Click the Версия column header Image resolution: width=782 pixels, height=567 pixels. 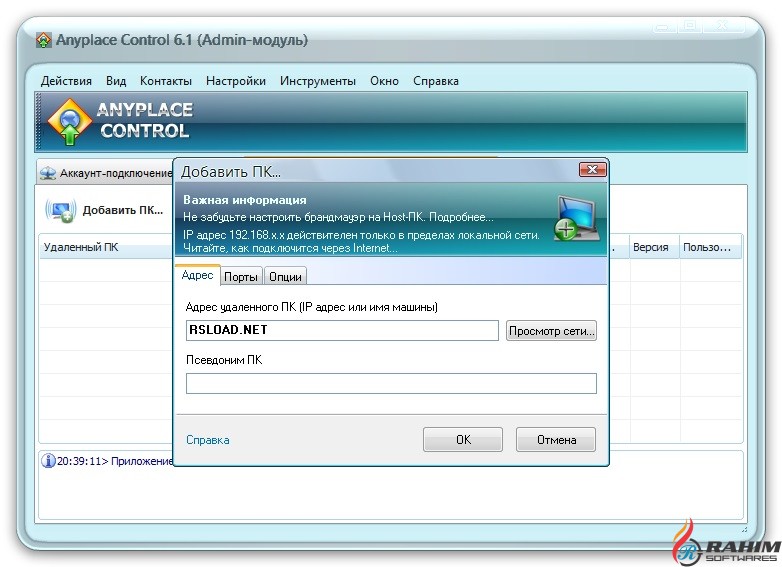(x=654, y=247)
